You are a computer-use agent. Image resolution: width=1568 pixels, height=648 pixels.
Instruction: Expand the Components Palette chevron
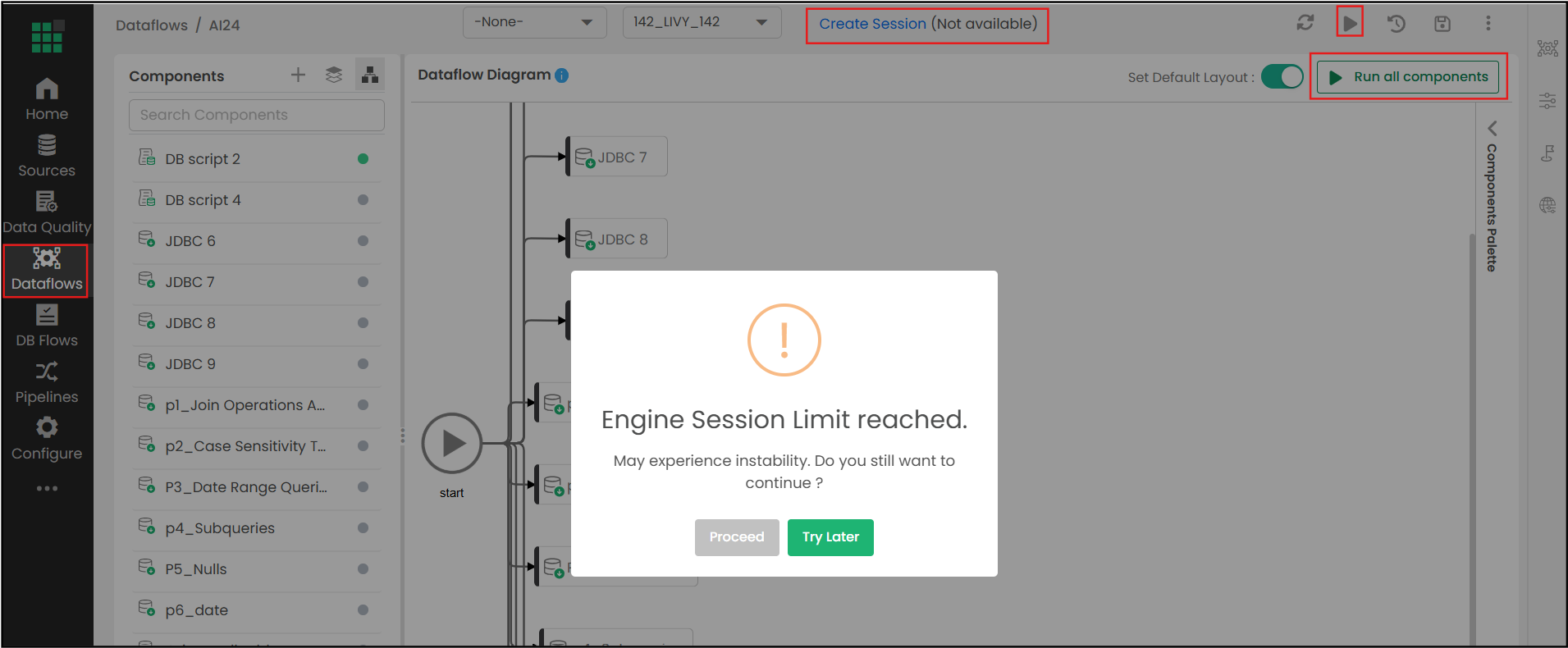pos(1492,129)
